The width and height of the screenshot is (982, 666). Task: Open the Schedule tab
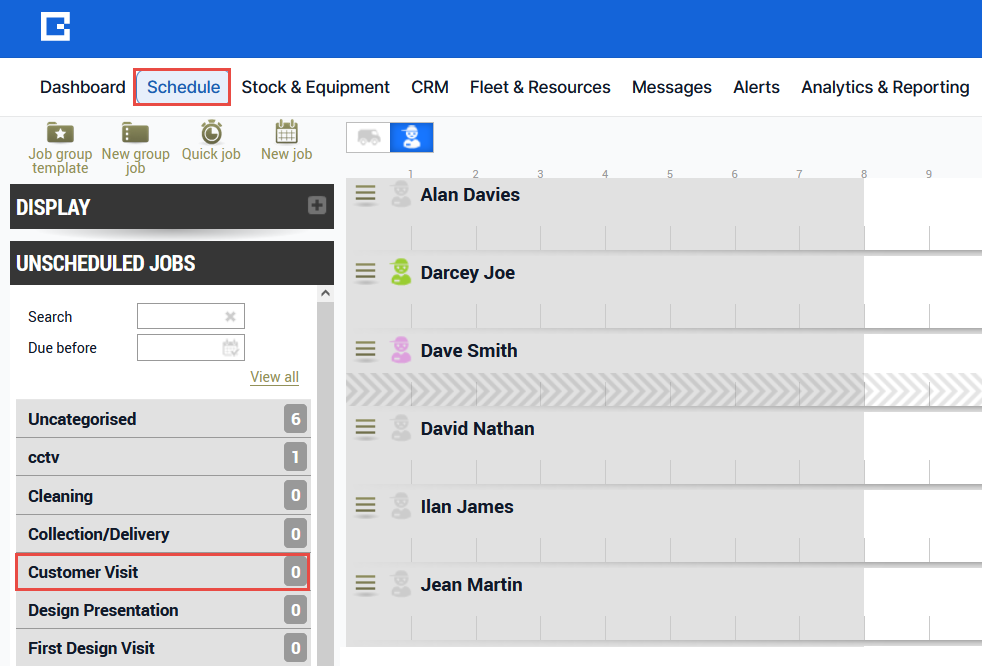tap(183, 87)
